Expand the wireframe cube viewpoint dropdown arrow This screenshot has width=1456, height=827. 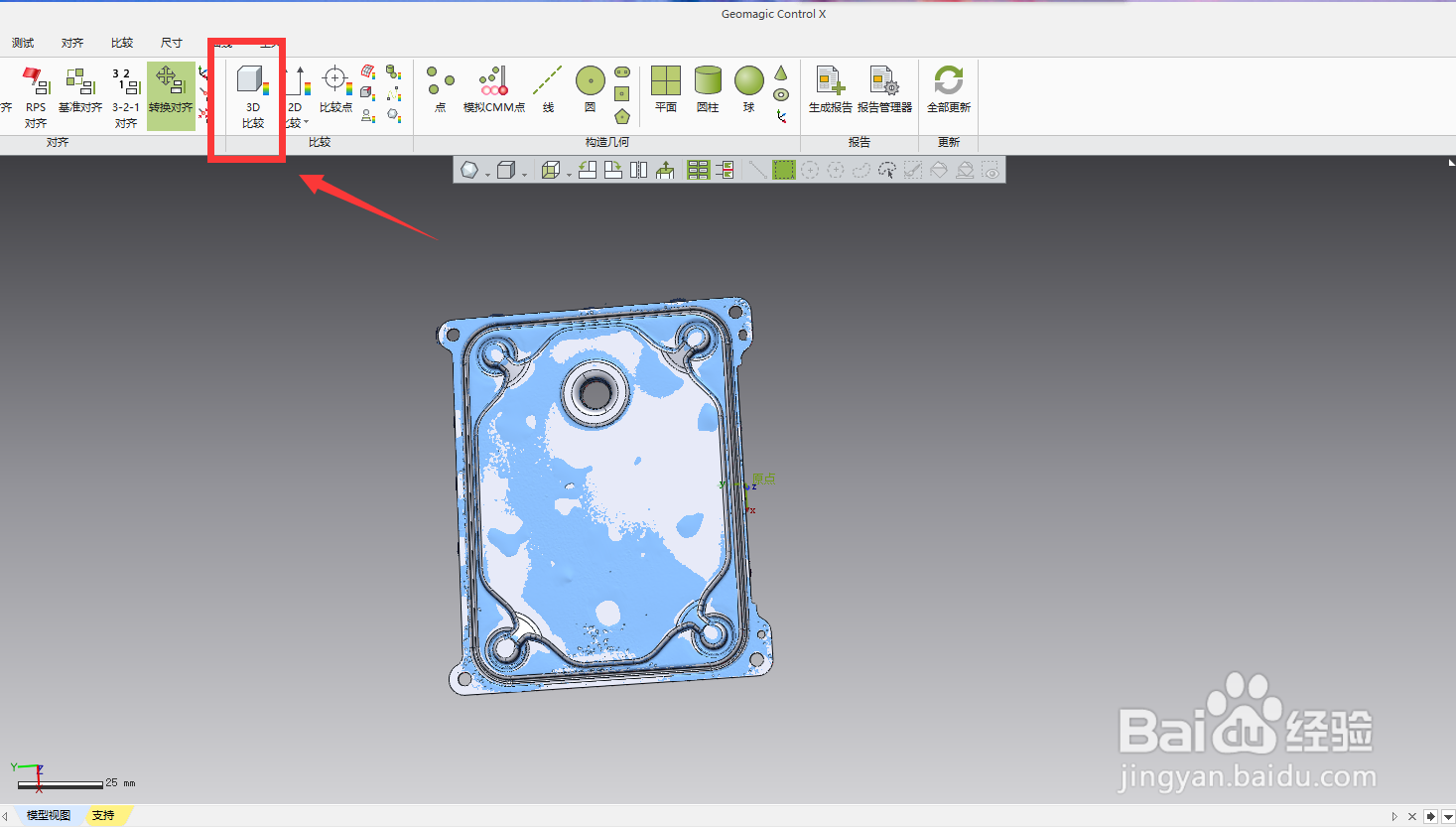[570, 175]
